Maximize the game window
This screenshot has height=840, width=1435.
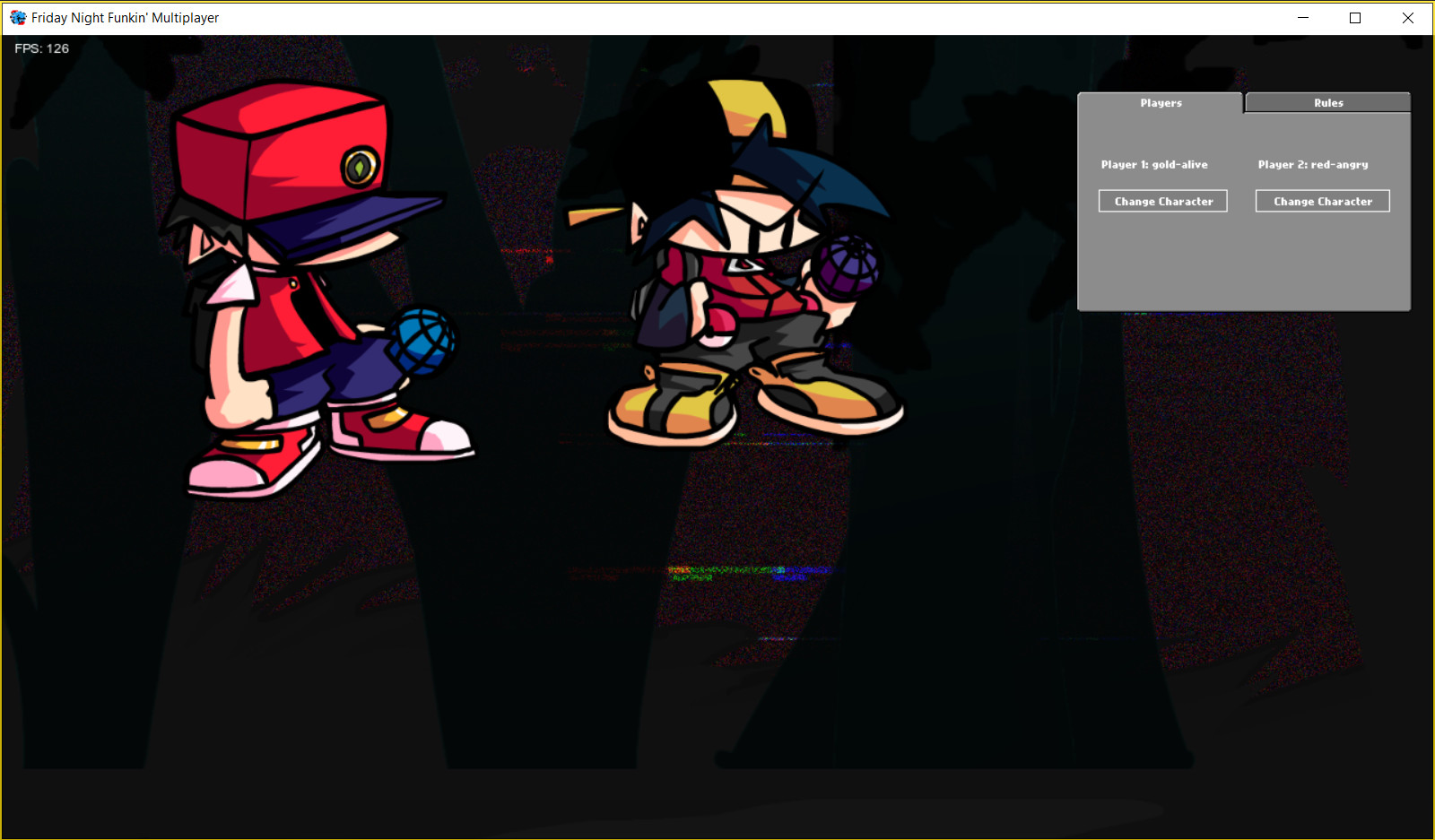(1355, 18)
